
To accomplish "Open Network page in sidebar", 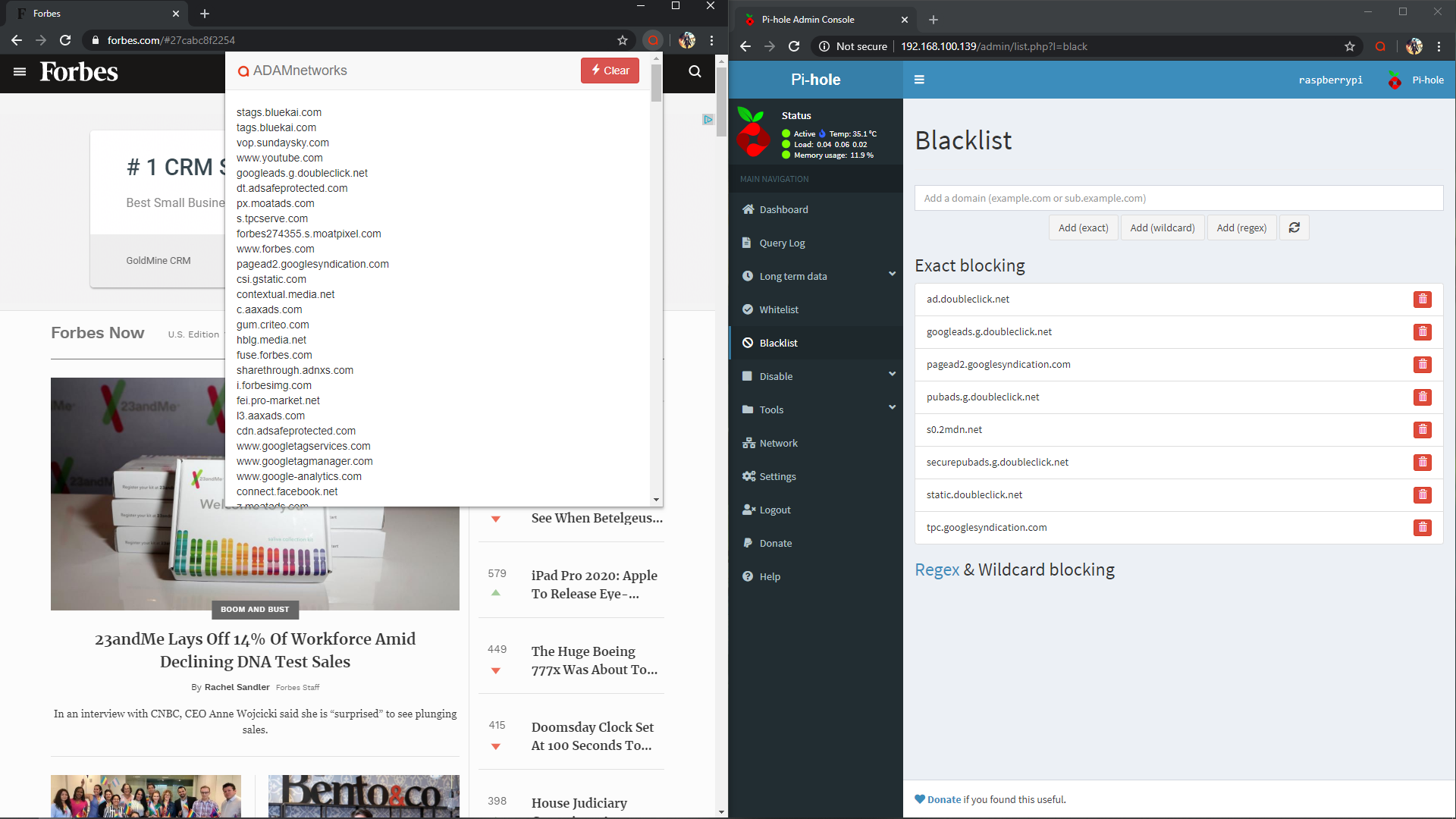I will (816, 443).
